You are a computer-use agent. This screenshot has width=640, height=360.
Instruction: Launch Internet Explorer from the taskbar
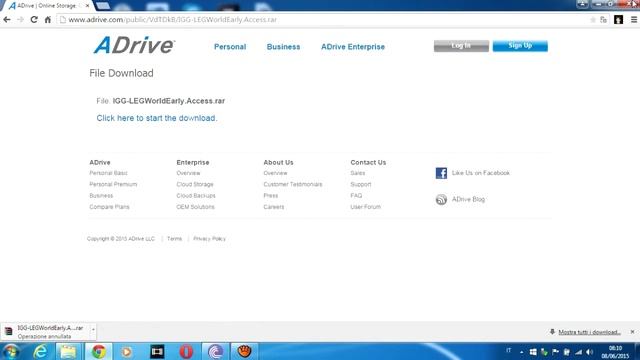click(x=40, y=351)
